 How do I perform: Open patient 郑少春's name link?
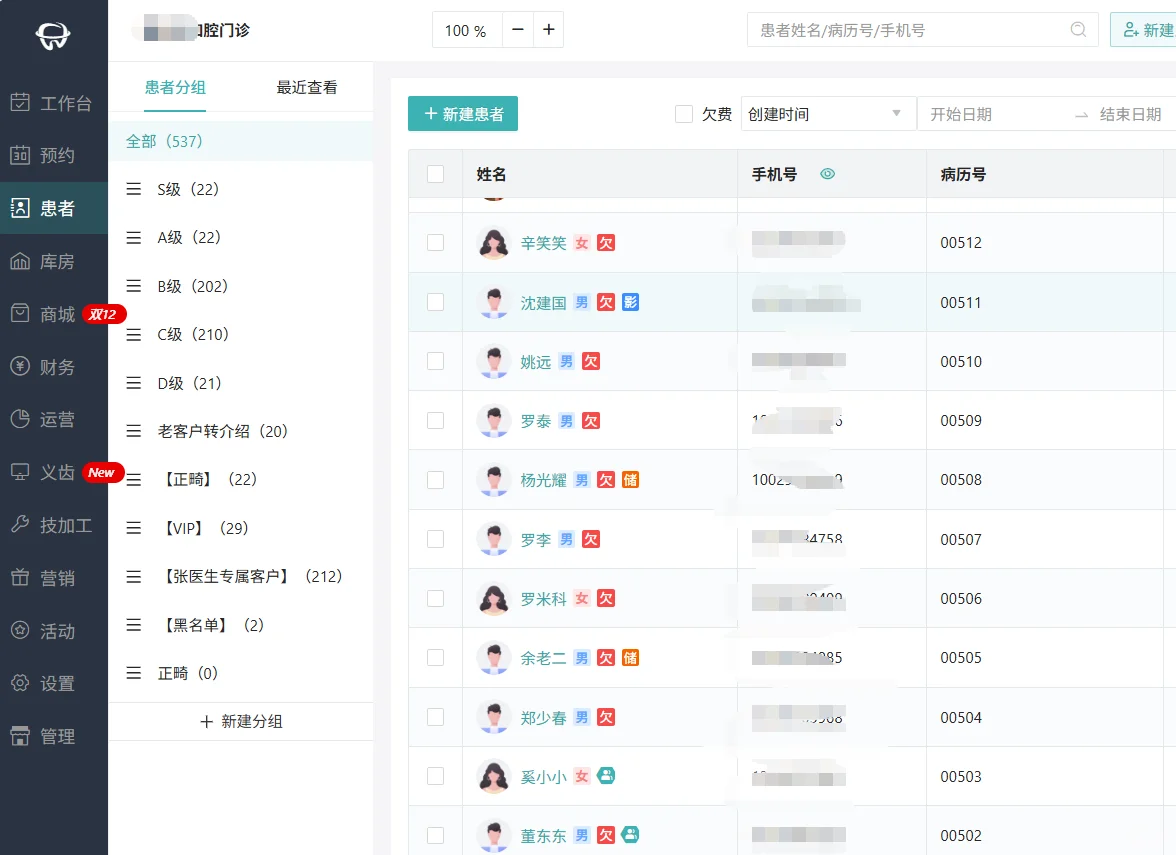(x=543, y=718)
